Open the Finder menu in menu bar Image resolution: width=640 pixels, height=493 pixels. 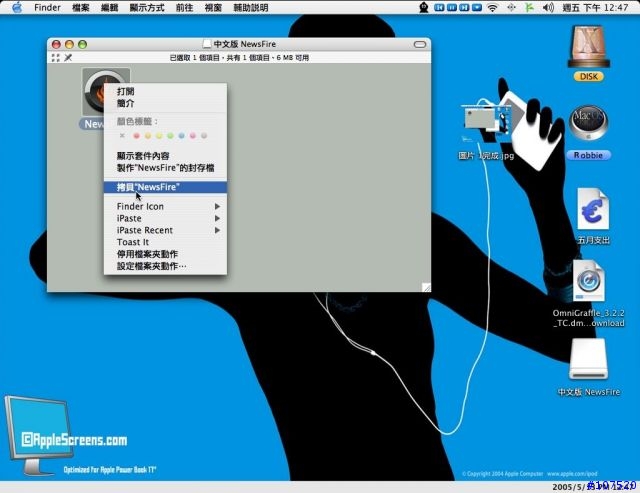pyautogui.click(x=47, y=7)
